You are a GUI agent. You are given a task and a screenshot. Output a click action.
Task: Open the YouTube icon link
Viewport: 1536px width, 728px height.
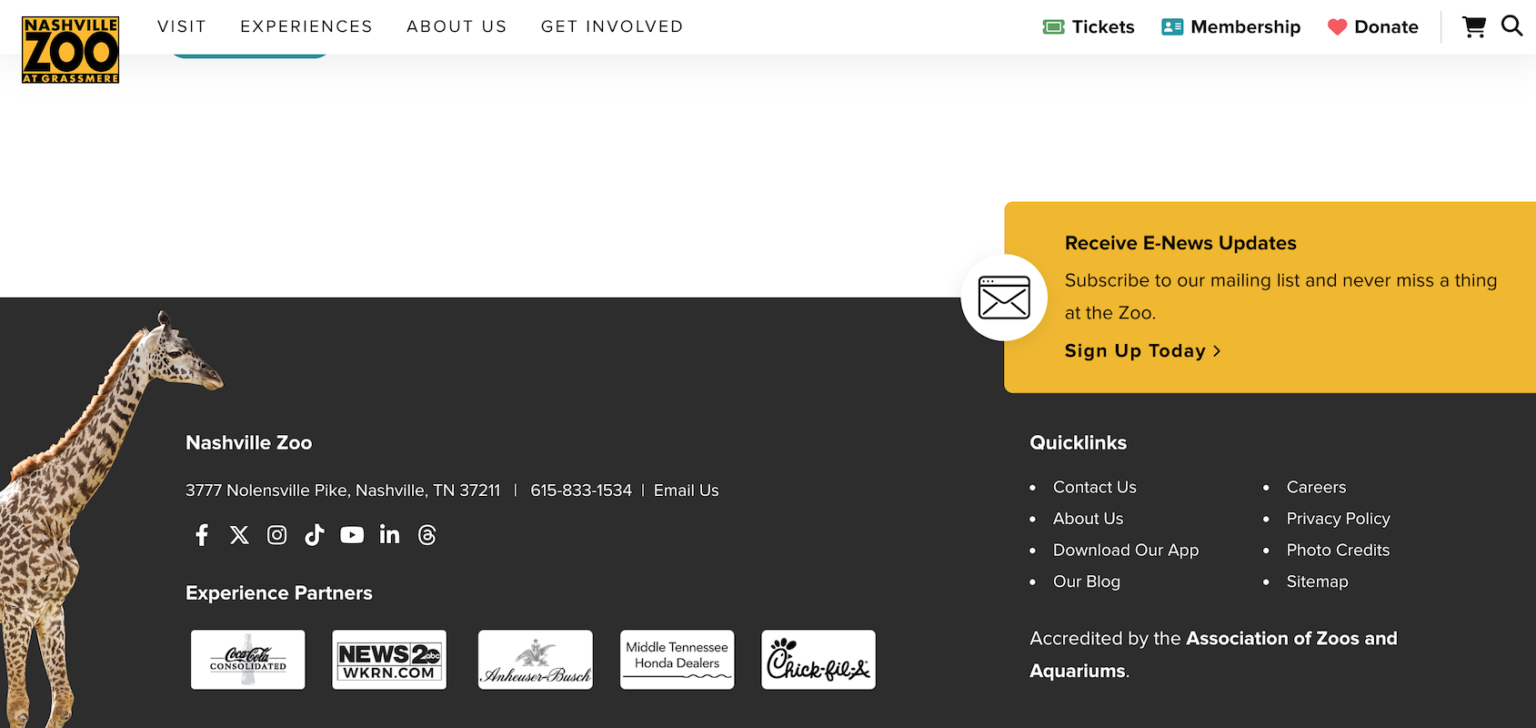pyautogui.click(x=352, y=535)
